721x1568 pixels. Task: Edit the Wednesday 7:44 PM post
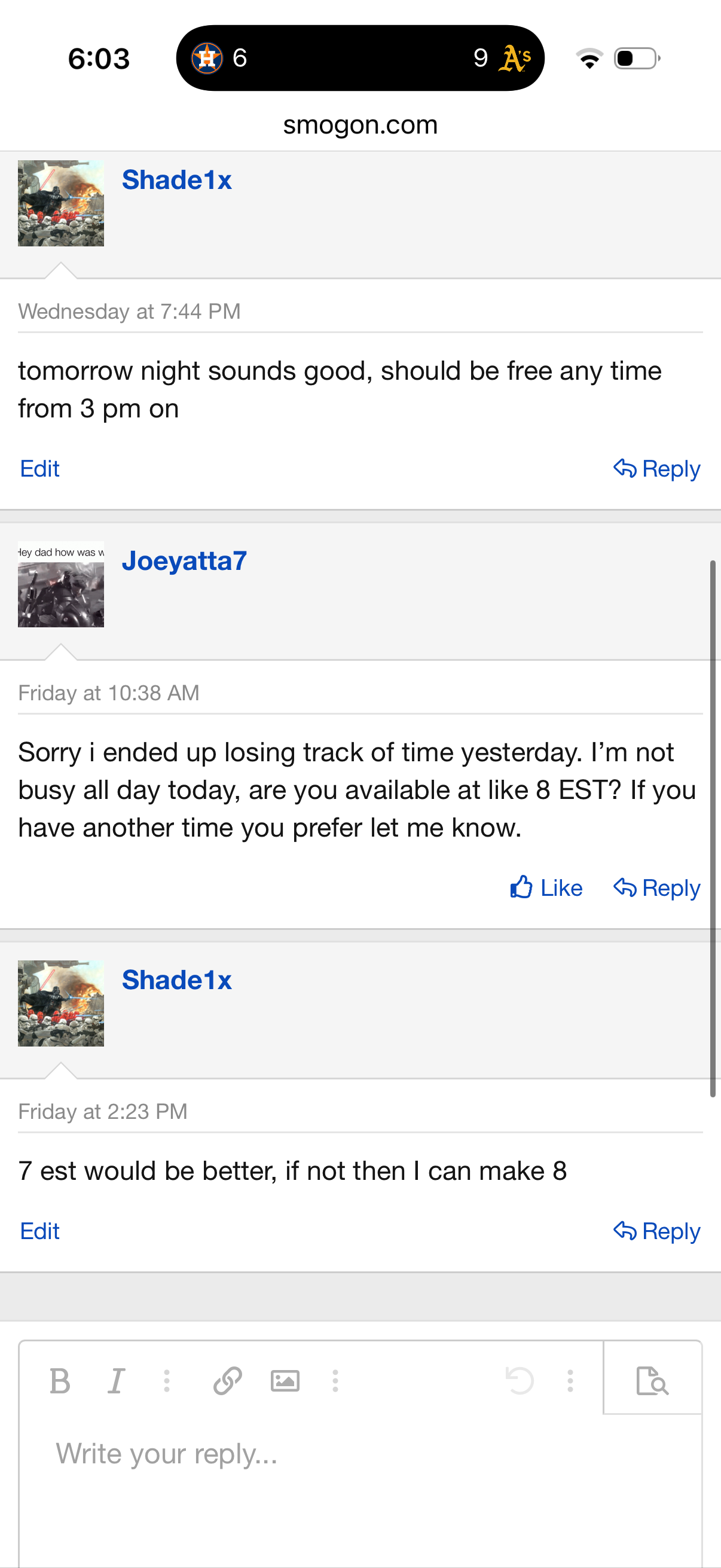pos(39,469)
